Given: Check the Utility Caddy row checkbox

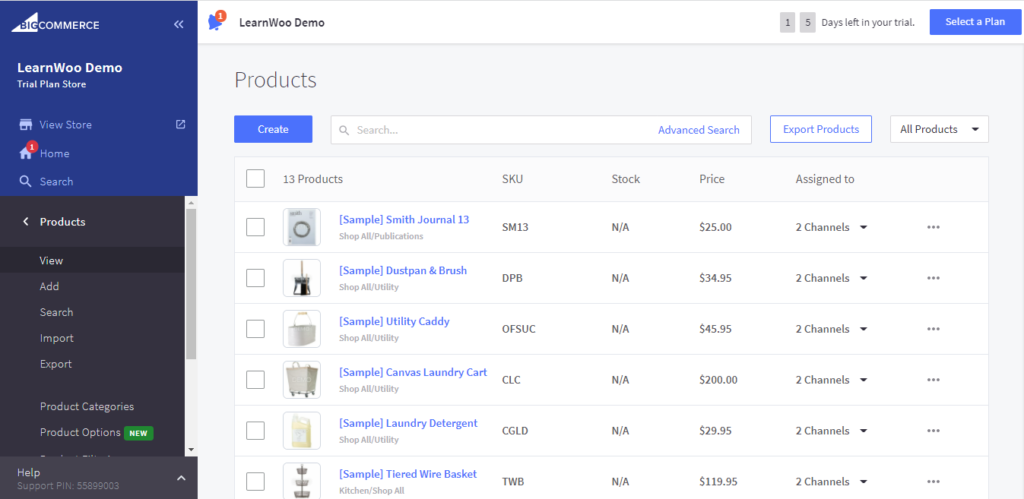Looking at the screenshot, I should [x=255, y=329].
